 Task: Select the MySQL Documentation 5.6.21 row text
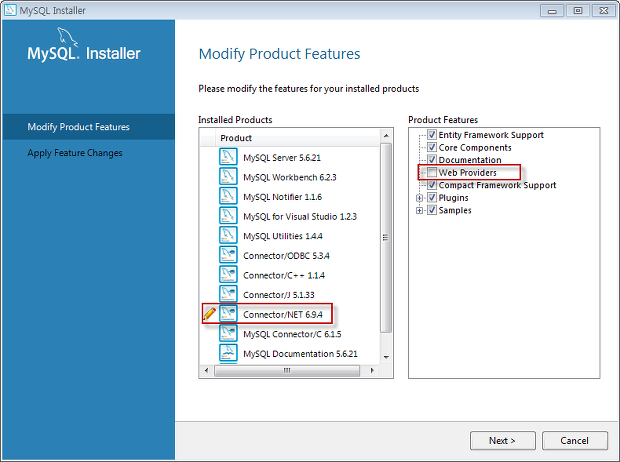coord(300,354)
